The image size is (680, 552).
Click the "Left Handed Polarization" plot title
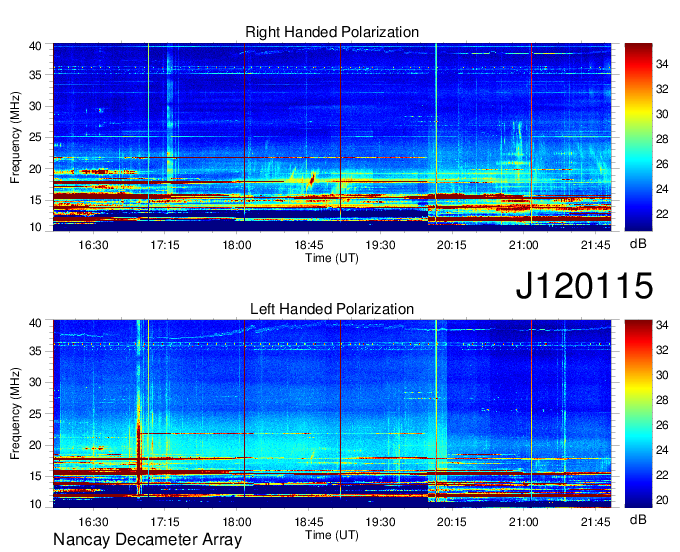[x=332, y=309]
